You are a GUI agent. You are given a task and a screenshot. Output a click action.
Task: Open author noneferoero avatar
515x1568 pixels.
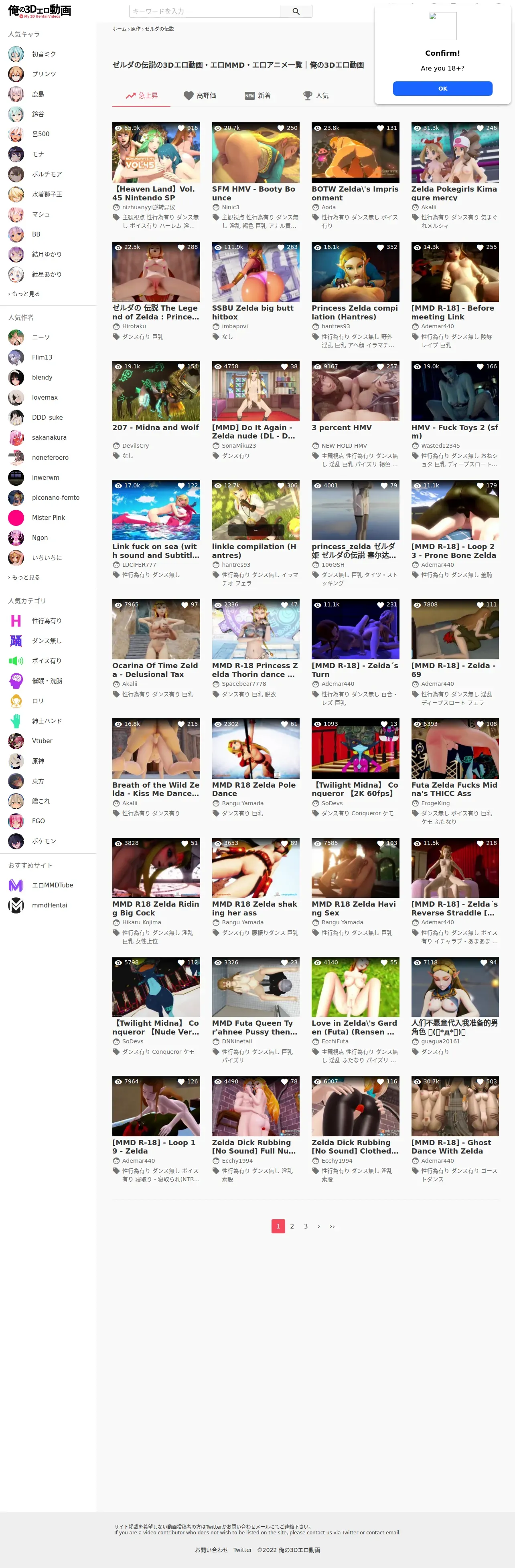pos(16,459)
